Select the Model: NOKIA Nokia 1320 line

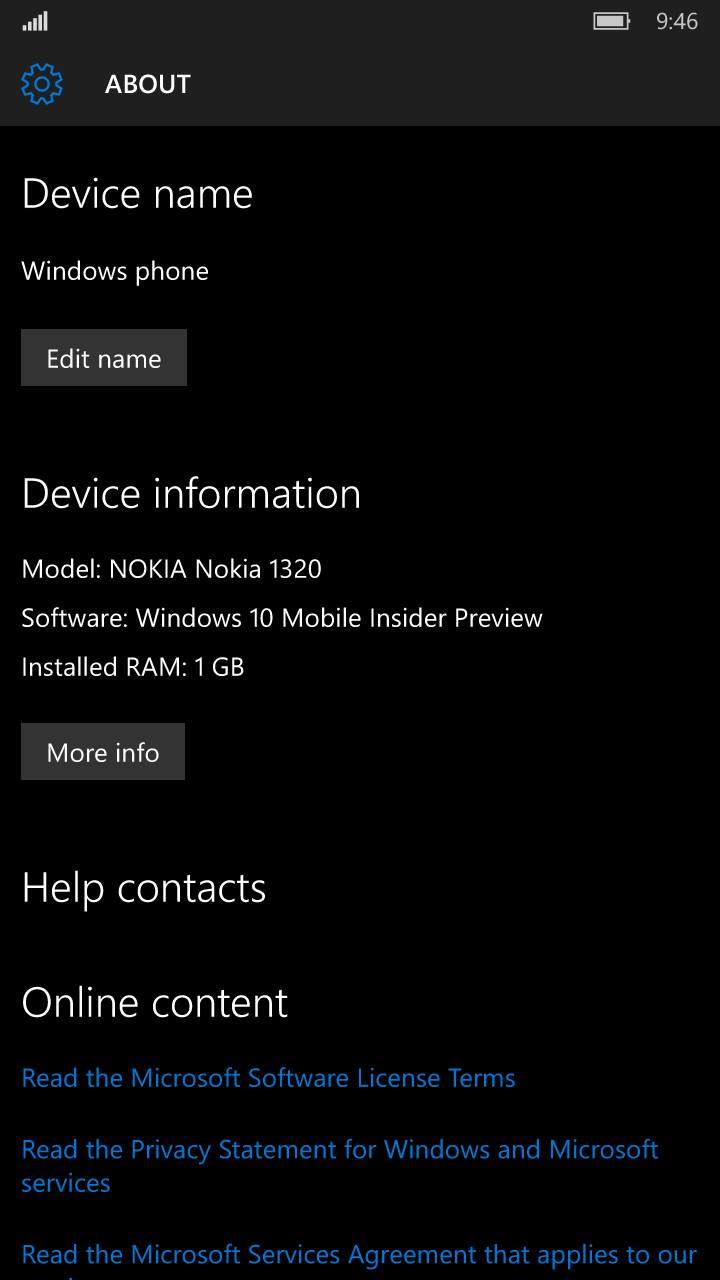coord(172,569)
